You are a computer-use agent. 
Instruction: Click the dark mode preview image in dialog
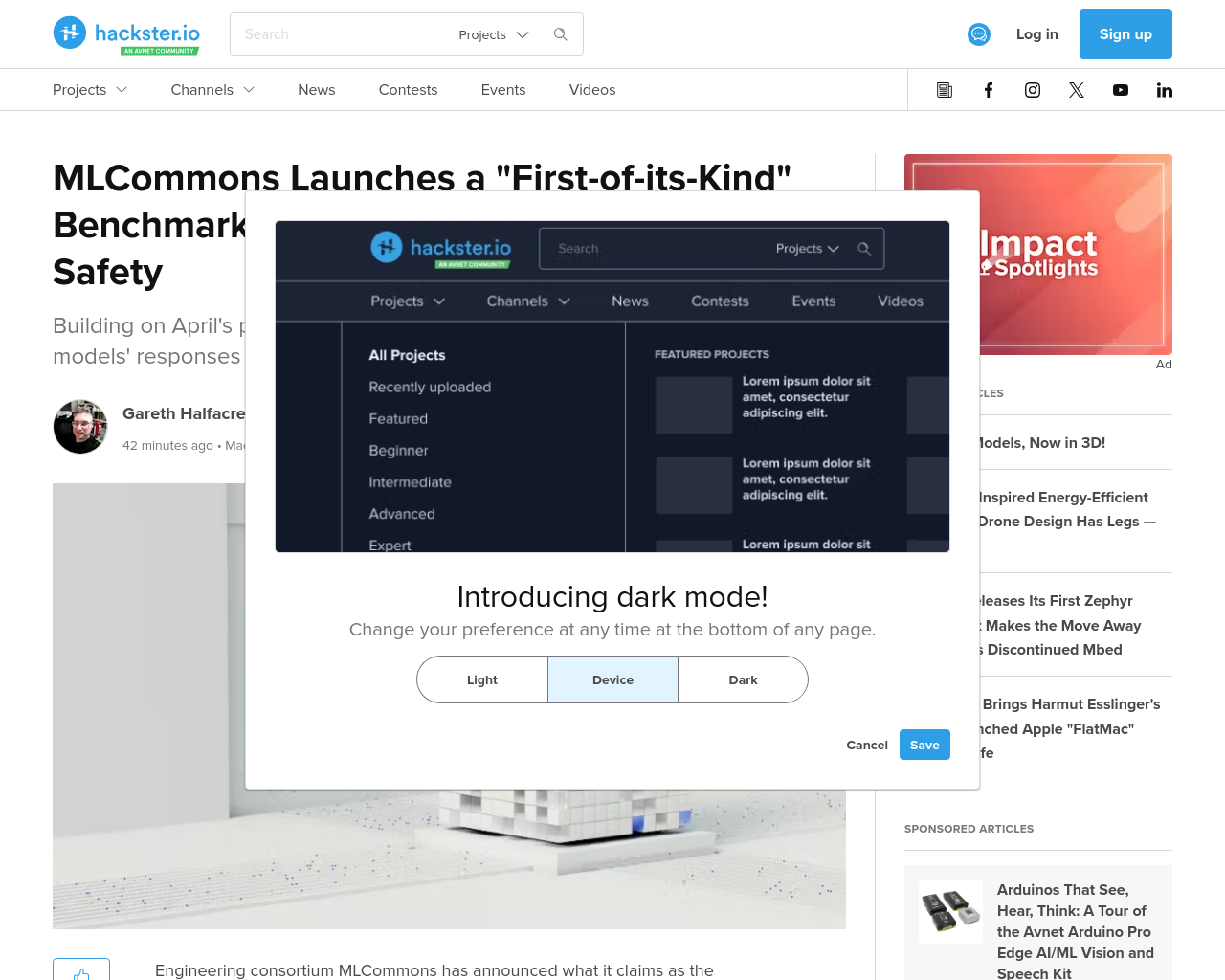coord(612,387)
